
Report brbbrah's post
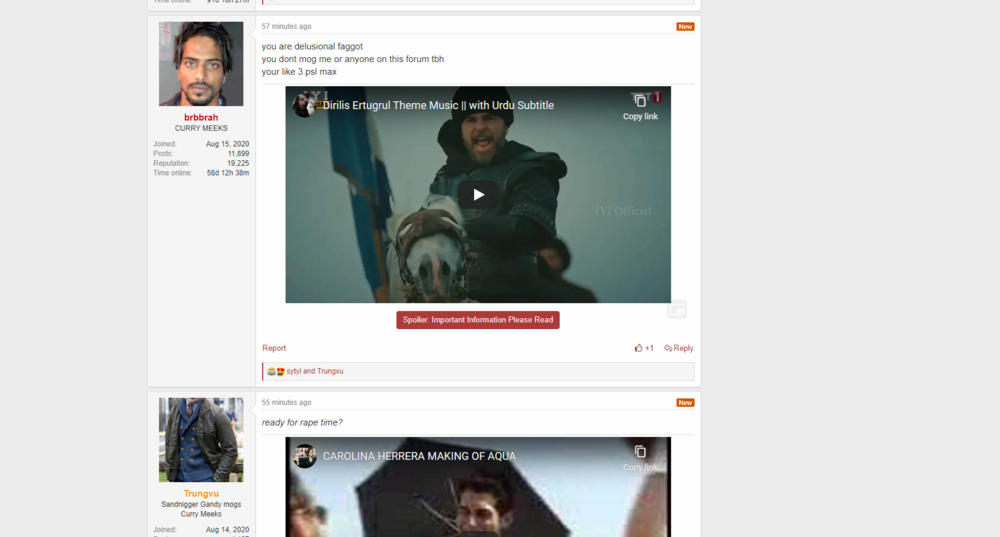point(274,348)
